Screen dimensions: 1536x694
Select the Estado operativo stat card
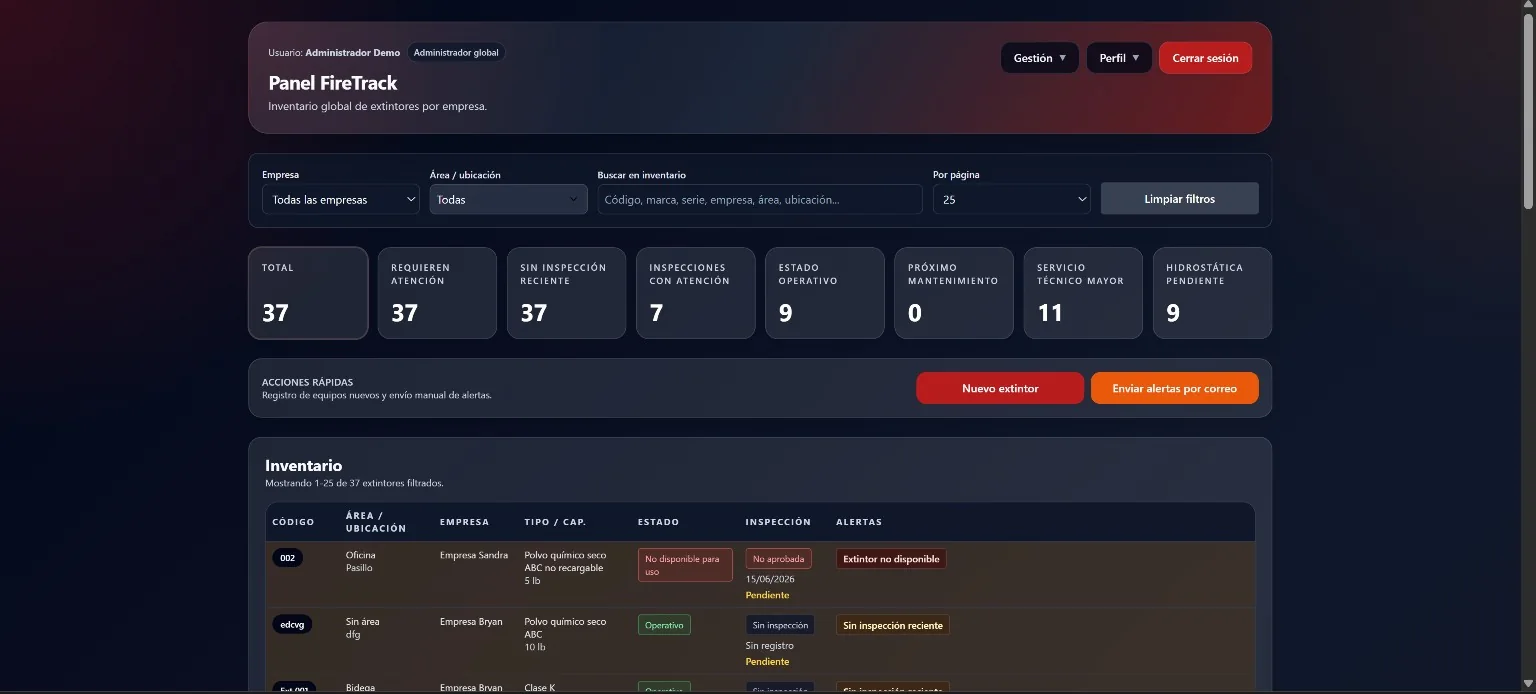(x=825, y=293)
